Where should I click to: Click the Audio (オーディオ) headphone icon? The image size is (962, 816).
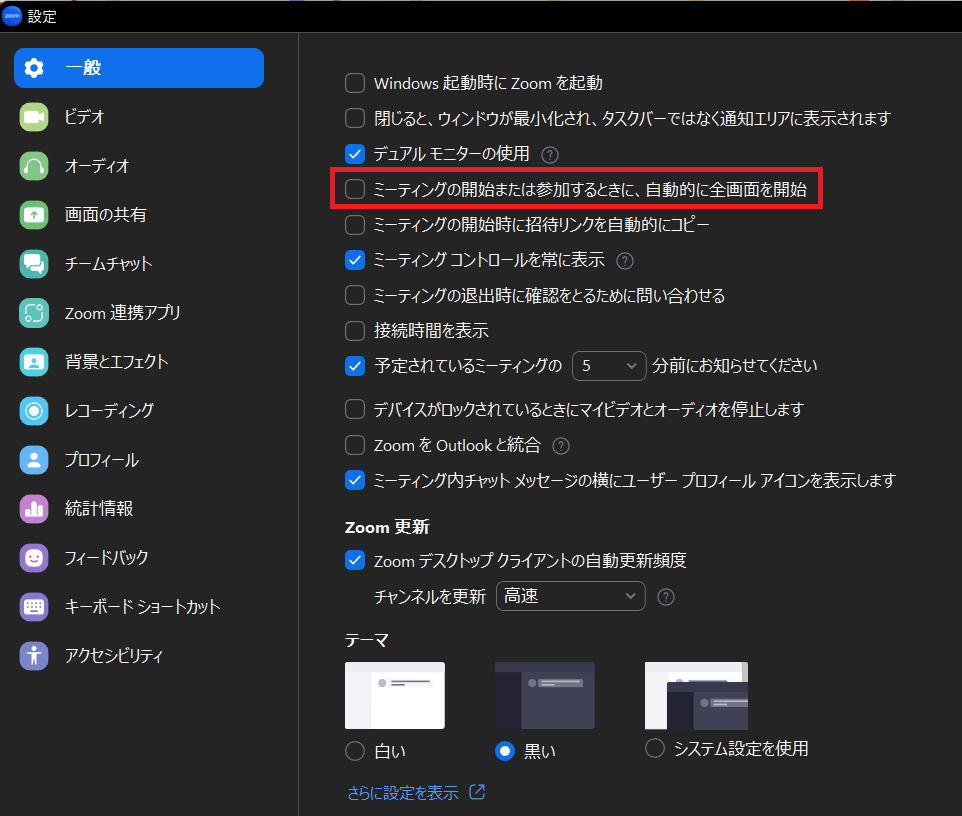click(34, 166)
